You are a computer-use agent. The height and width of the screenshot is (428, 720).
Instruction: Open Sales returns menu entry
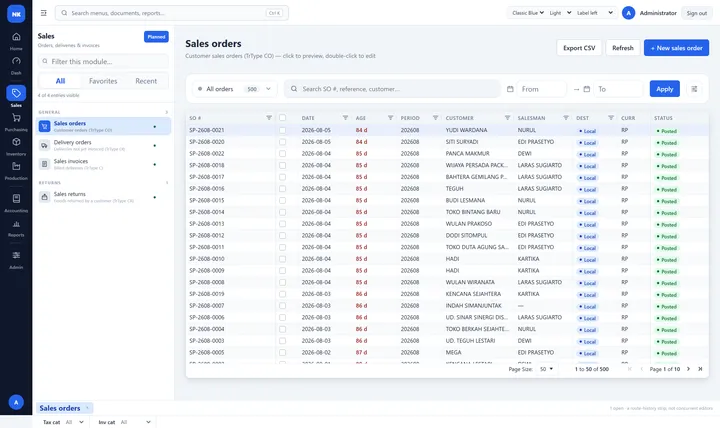click(x=103, y=197)
